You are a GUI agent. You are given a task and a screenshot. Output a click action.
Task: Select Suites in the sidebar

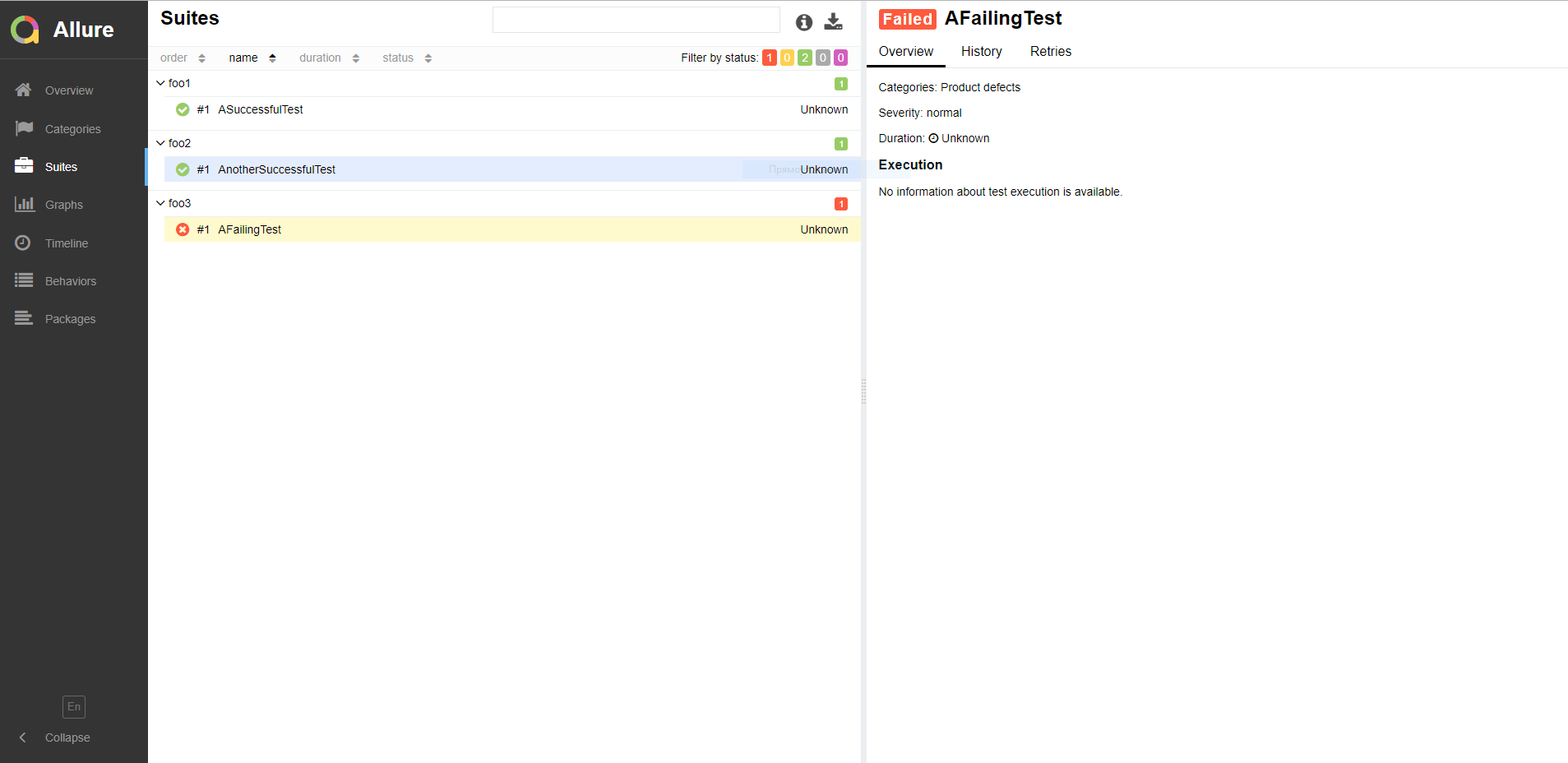click(61, 167)
